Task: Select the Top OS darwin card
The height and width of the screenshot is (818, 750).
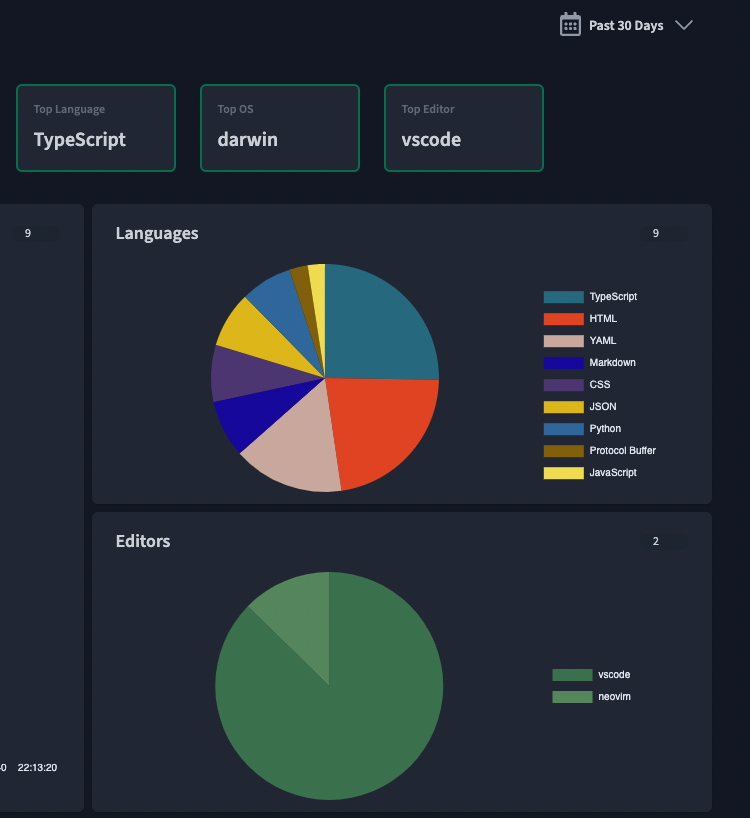Action: 280,128
